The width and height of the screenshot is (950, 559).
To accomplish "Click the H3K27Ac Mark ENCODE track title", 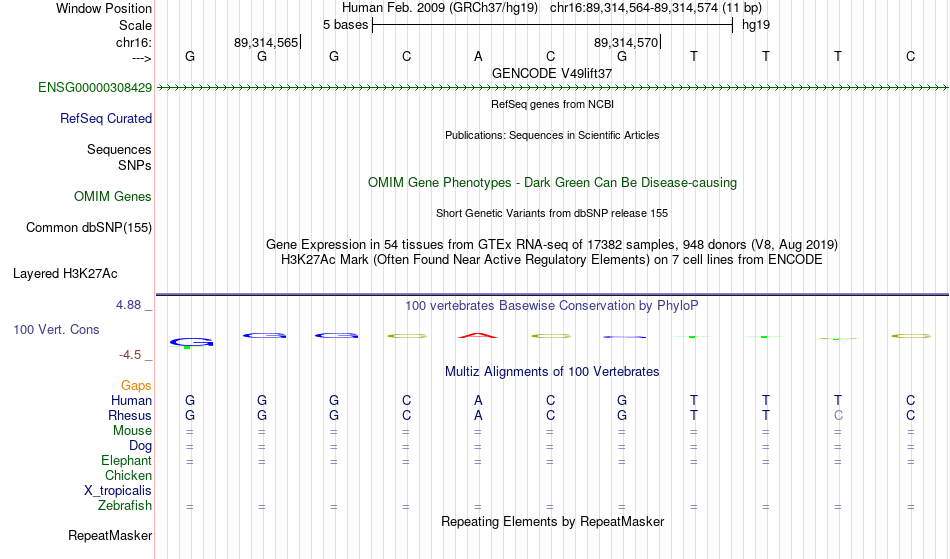I will (x=552, y=260).
